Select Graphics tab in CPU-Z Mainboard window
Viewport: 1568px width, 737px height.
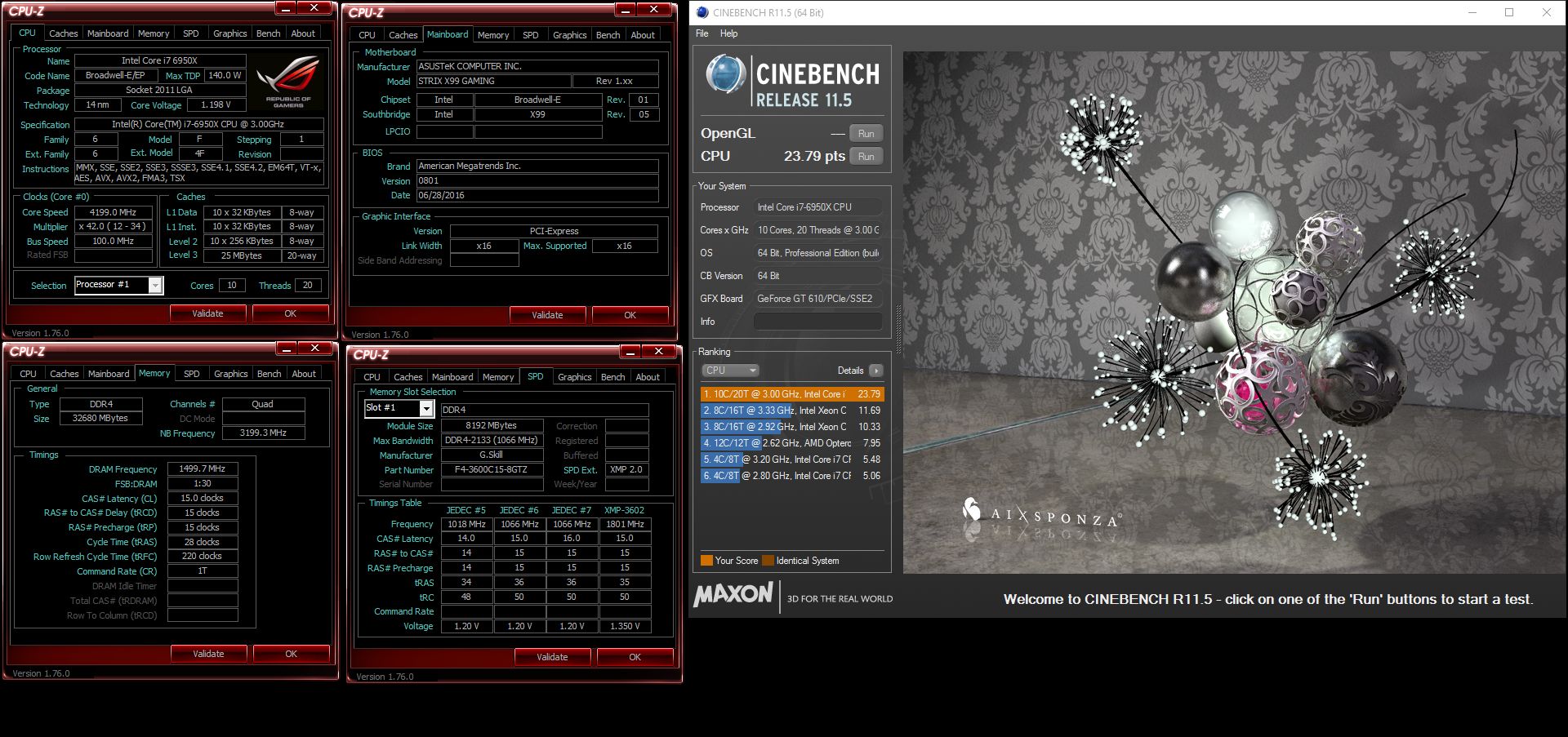pyautogui.click(x=569, y=35)
